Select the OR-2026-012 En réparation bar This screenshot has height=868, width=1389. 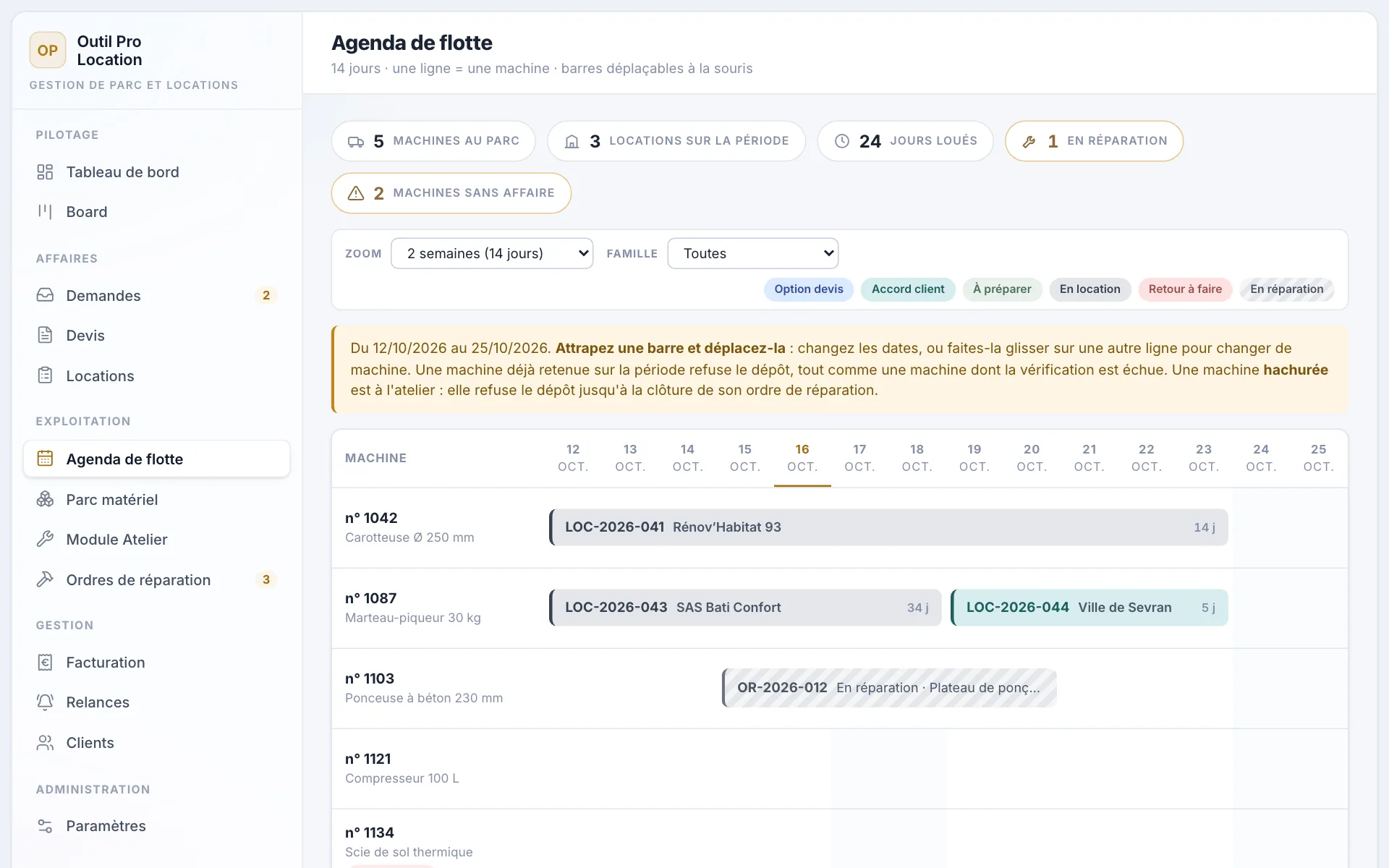tap(889, 688)
